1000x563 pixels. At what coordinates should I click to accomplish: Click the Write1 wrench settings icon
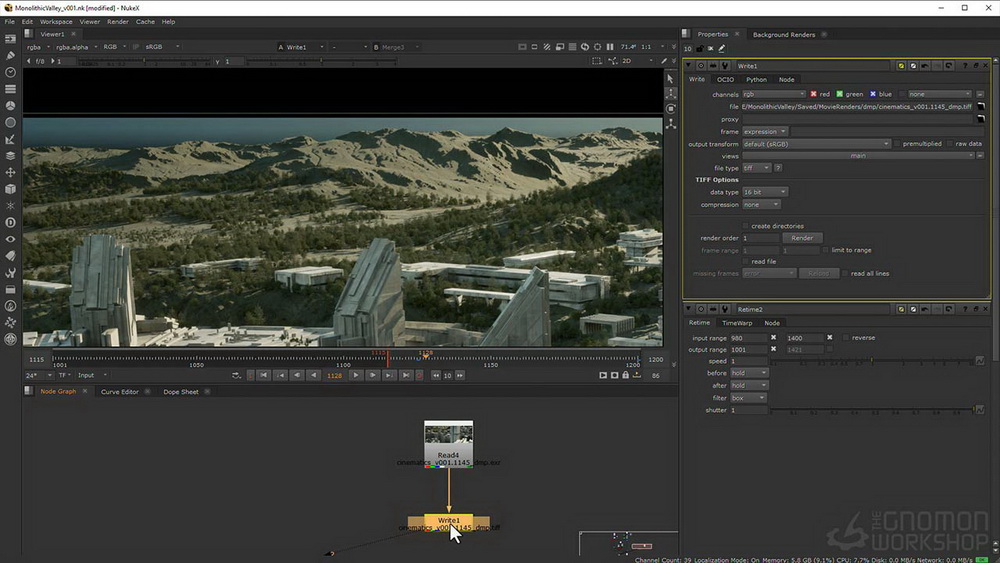coord(724,66)
